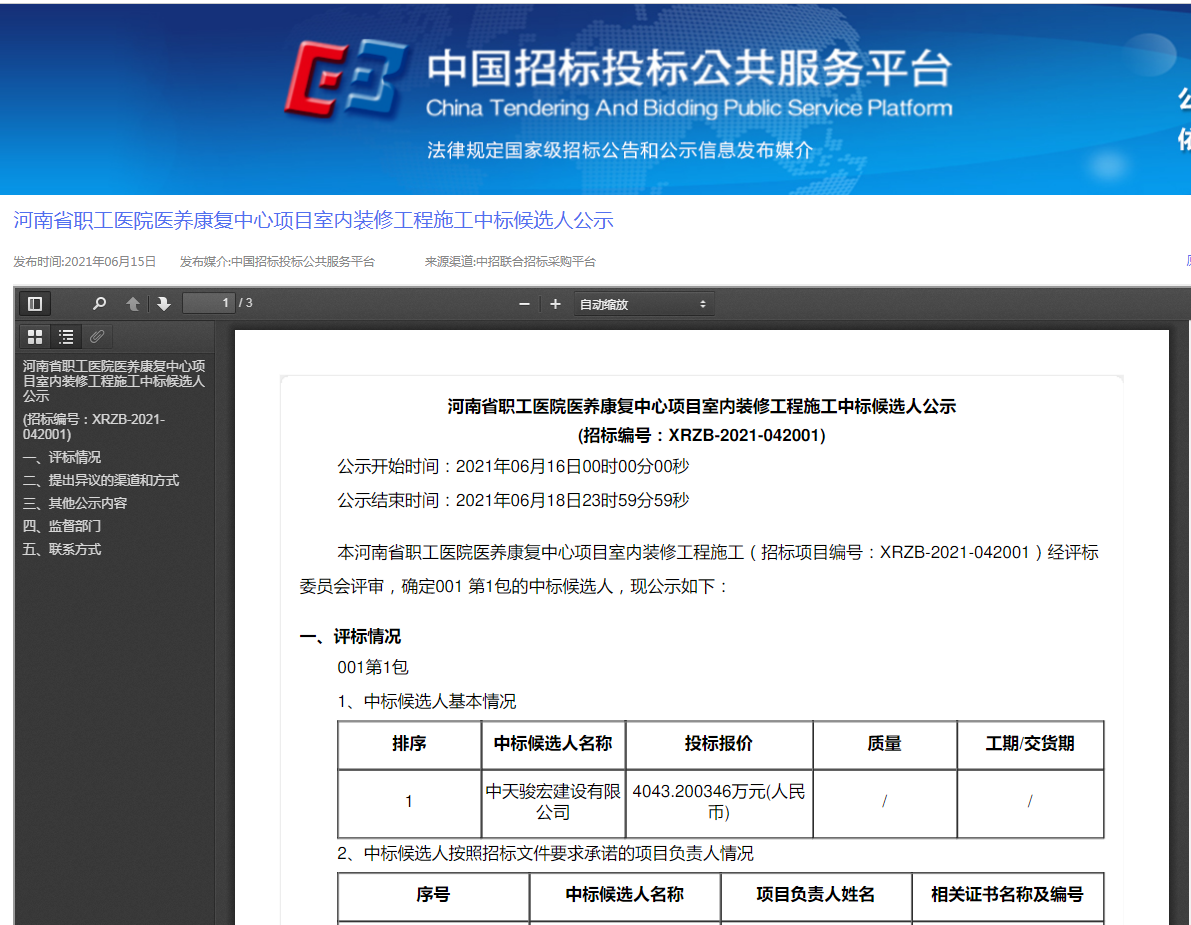
Task: Jump to outline item 四、监督部门
Action: (62, 526)
